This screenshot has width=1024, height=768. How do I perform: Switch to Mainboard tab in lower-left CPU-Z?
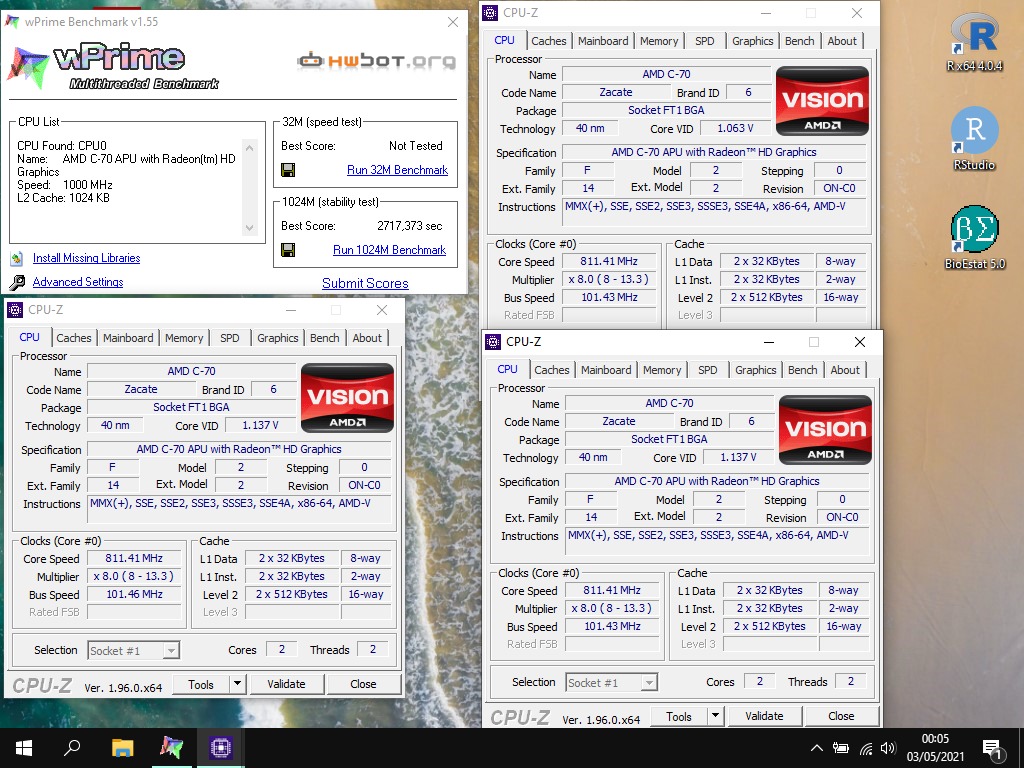point(128,338)
